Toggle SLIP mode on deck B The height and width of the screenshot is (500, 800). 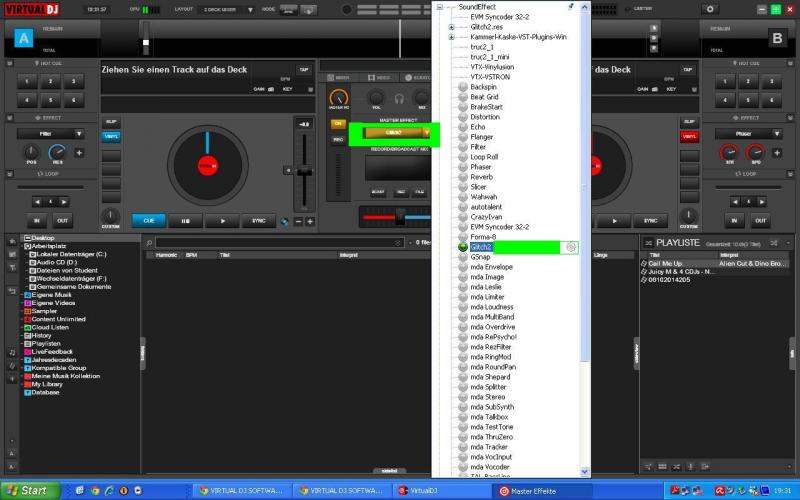[x=689, y=122]
